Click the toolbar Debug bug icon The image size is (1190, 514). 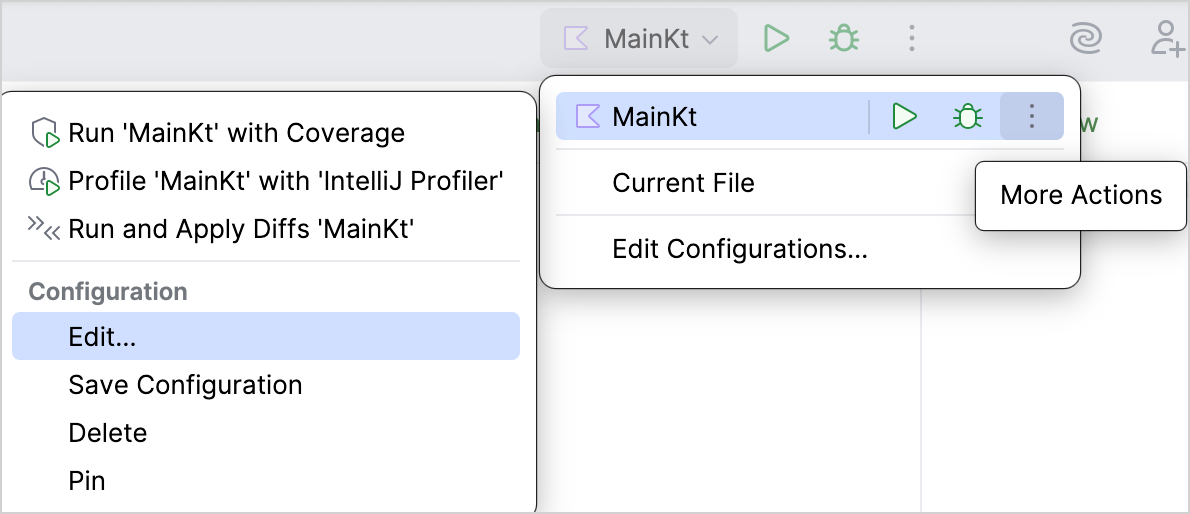point(843,38)
